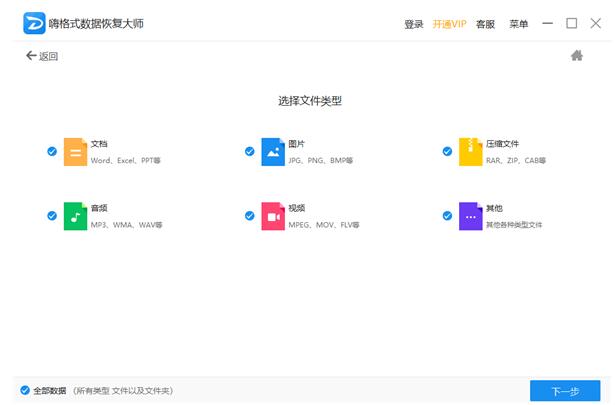Click the 选择文件类型 heading

[310, 101]
